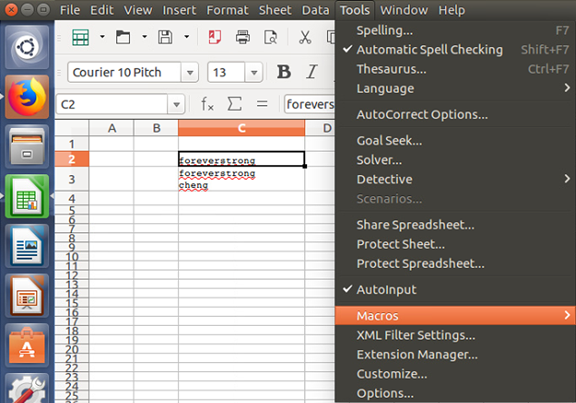This screenshot has height=403, width=576.
Task: Open XML Filter Settings... entry
Action: [455, 335]
